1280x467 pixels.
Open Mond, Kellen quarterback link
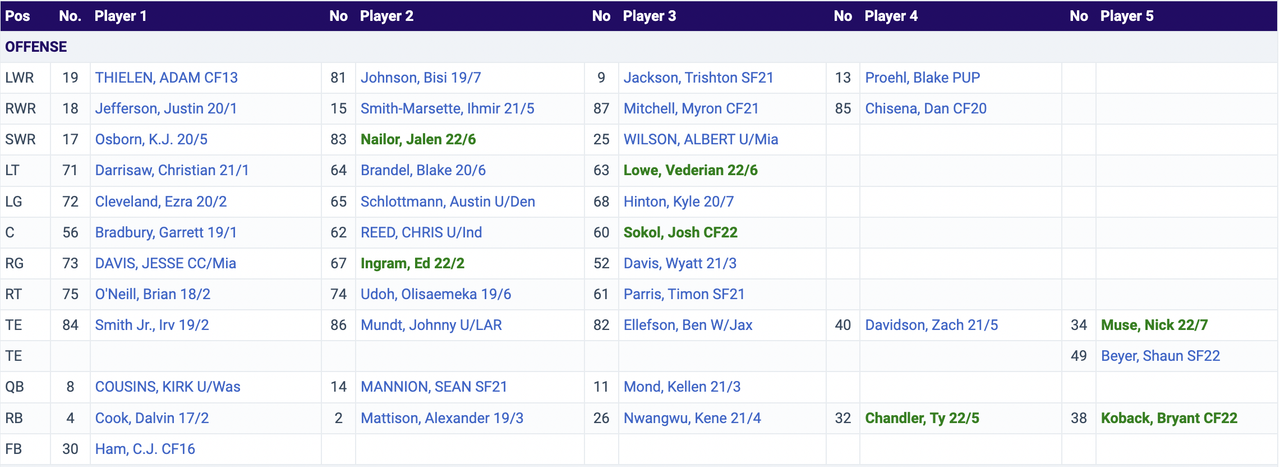pos(682,387)
